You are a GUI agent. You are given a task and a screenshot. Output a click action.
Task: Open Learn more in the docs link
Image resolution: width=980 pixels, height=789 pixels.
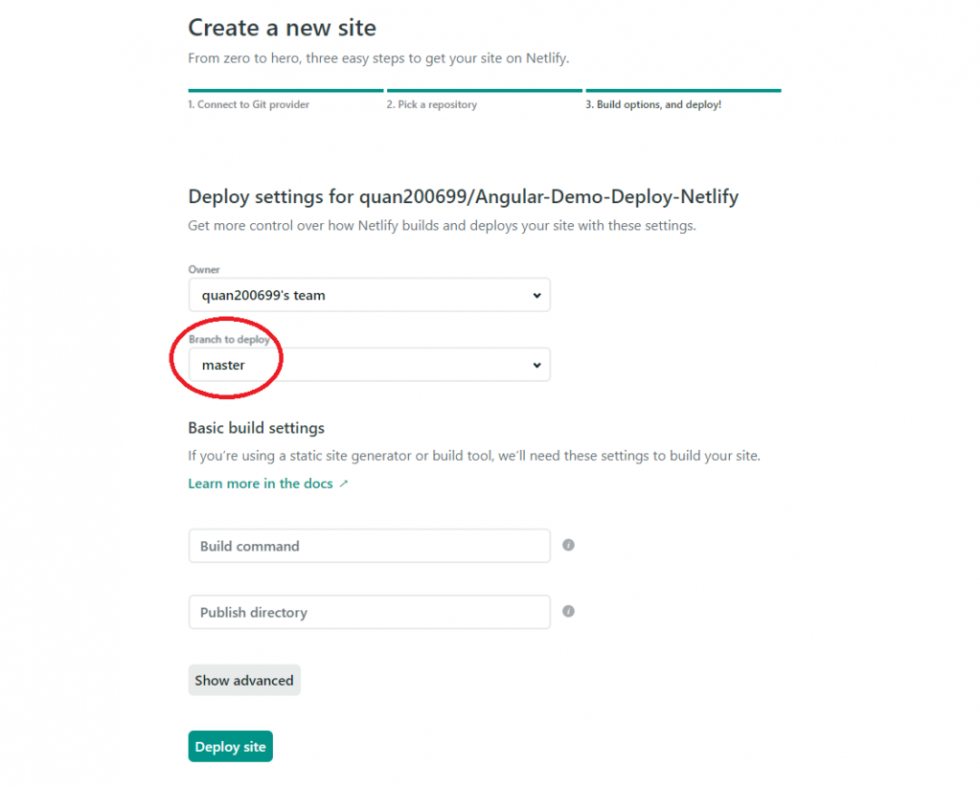[262, 483]
